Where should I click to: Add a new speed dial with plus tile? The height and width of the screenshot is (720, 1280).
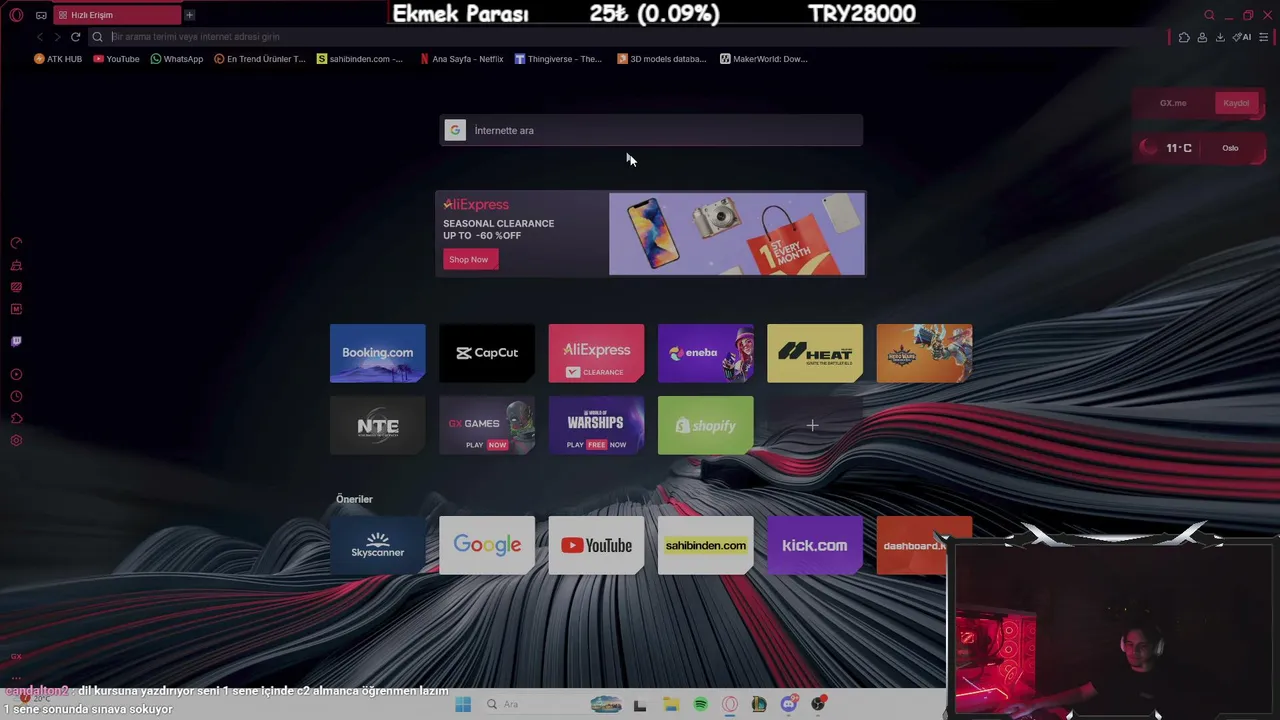point(815,425)
